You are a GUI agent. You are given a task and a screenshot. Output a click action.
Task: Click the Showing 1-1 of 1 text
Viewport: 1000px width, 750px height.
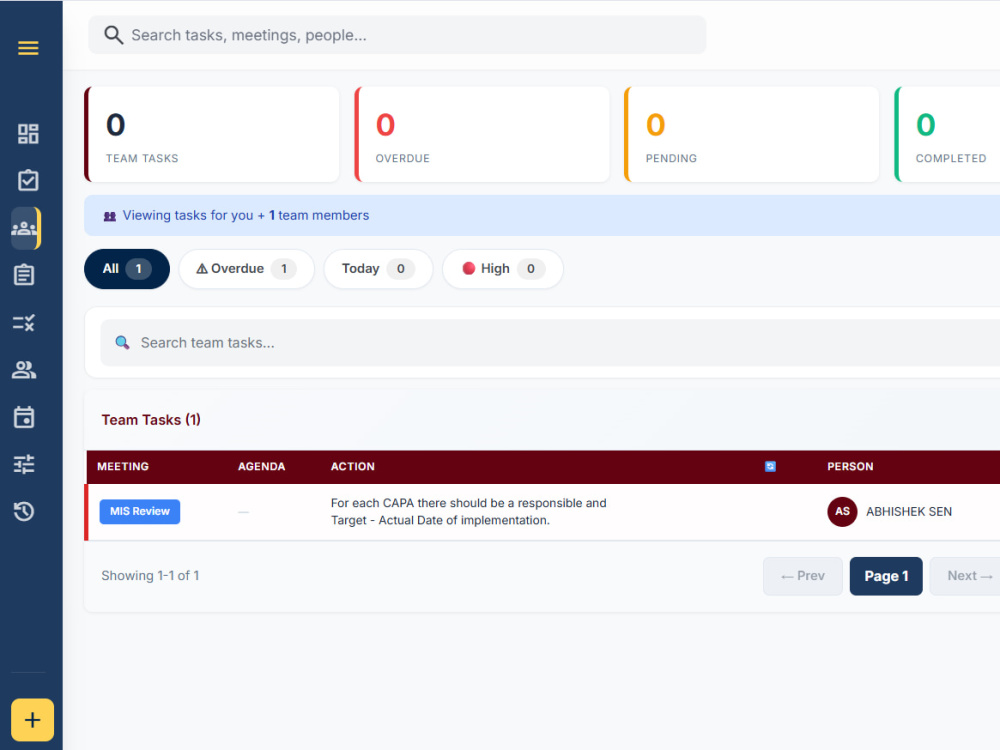pyautogui.click(x=151, y=576)
